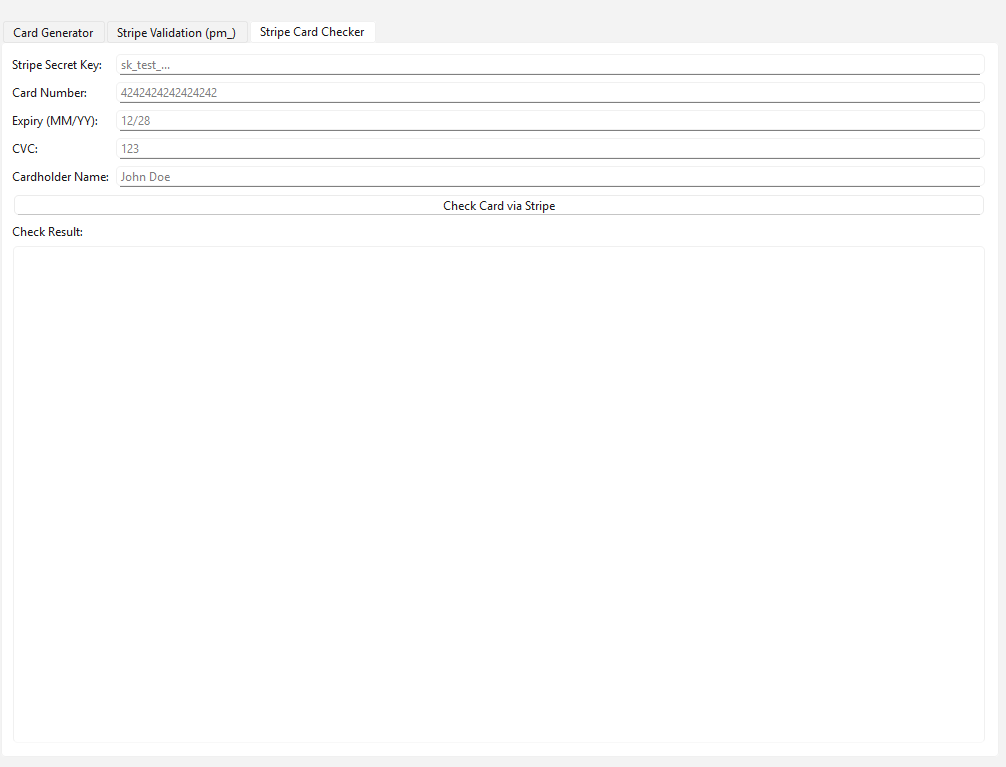Screen dimensions: 1006x767
Task: Click the Check Result output text area
Action: tap(499, 494)
